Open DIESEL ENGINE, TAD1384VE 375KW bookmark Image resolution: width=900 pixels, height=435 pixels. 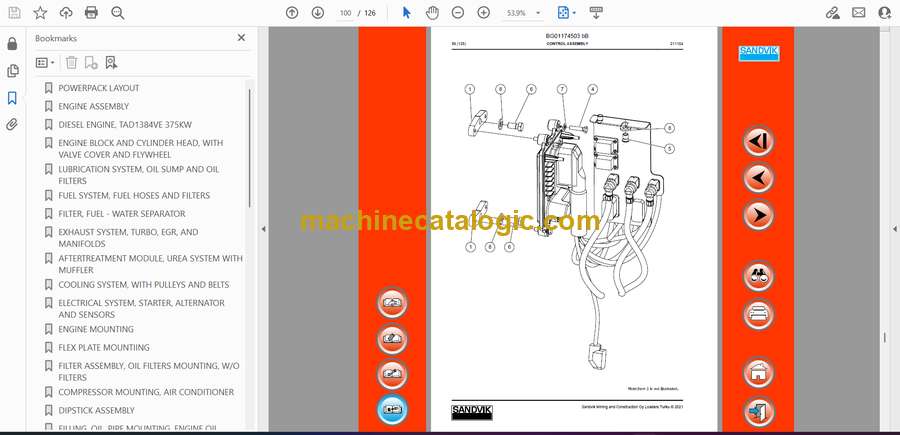coord(125,125)
